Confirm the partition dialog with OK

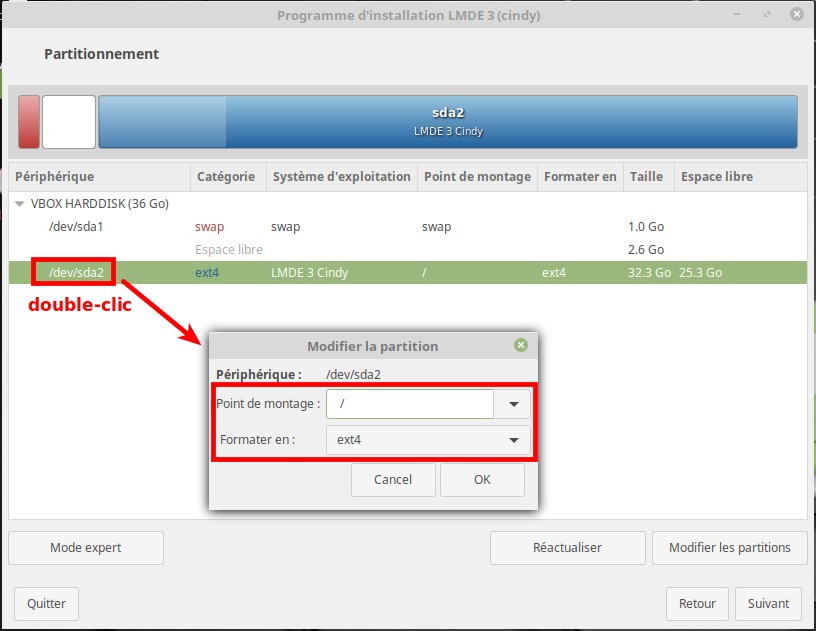tap(482, 479)
